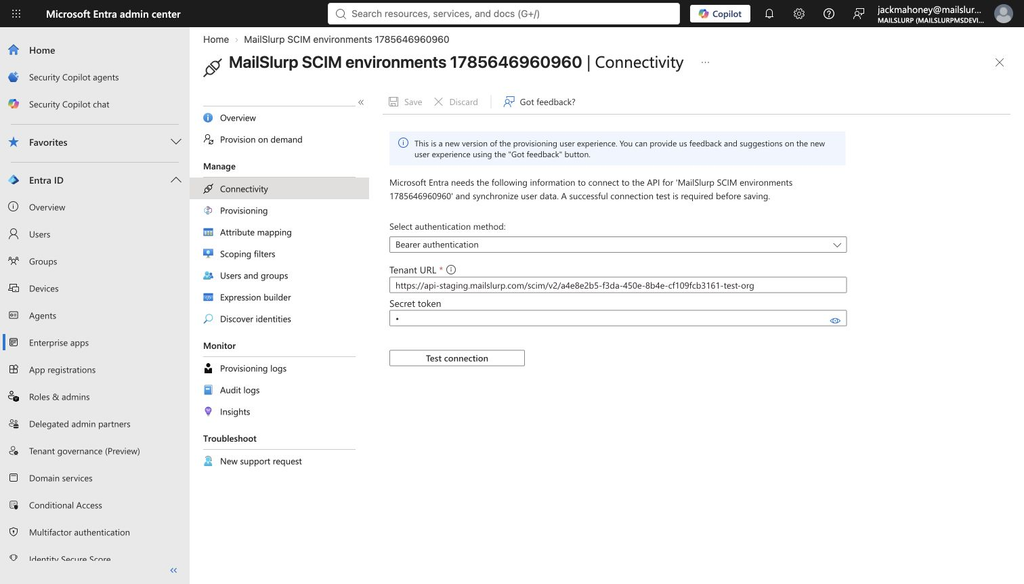Viewport: 1024px width, 584px height.
Task: Click the Provisioning logs icon
Action: click(x=208, y=368)
